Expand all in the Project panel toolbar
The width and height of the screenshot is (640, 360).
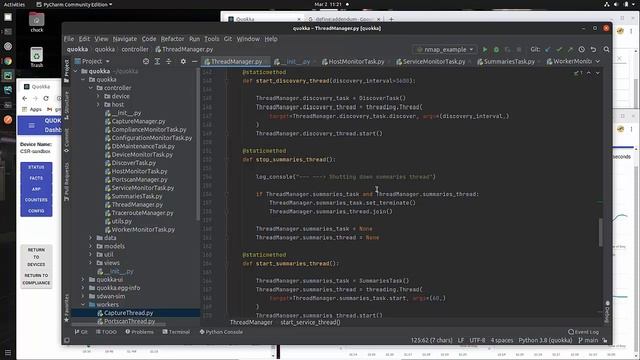(x=157, y=61)
